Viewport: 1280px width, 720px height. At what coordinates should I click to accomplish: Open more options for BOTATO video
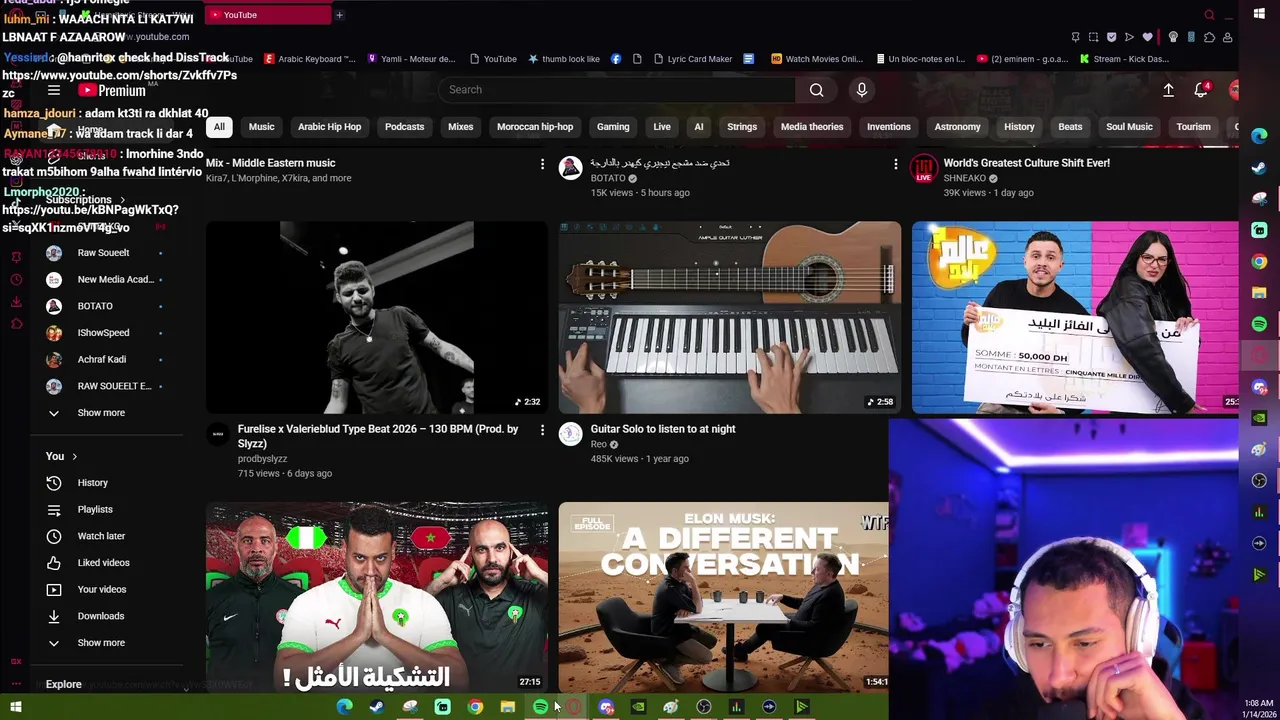(895, 164)
